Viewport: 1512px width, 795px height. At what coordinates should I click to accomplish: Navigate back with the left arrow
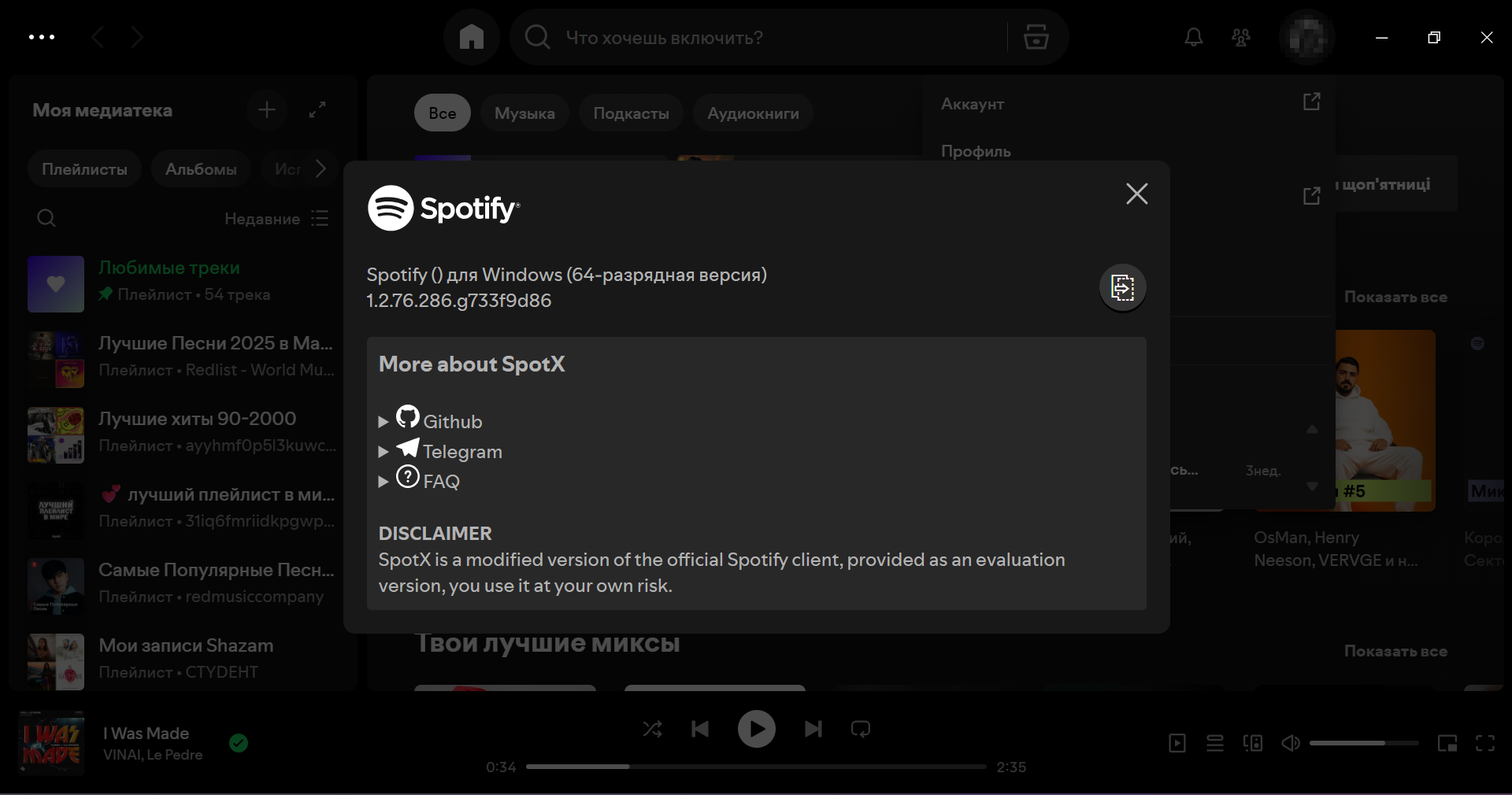pos(98,37)
